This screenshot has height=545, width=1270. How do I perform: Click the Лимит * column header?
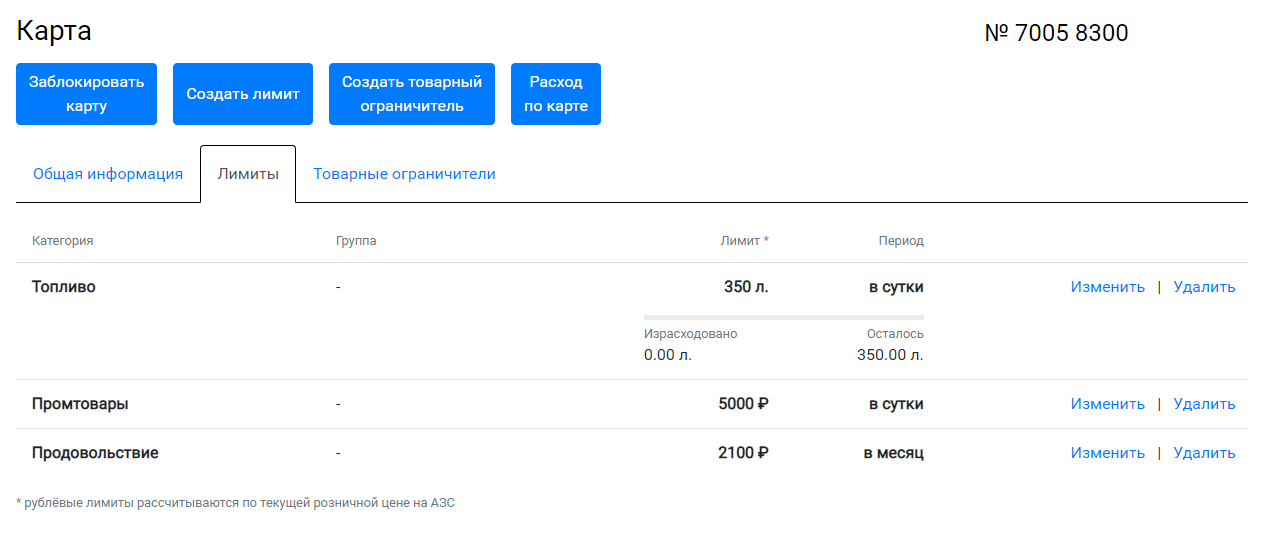[x=744, y=241]
